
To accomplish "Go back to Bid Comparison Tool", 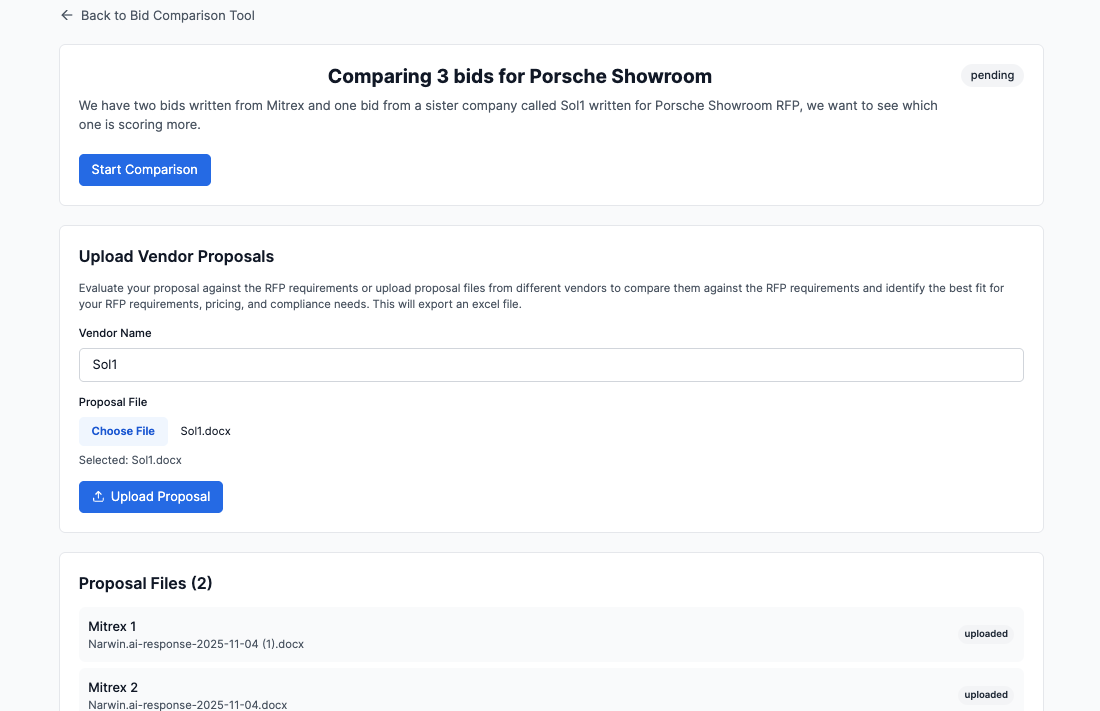I will 167,16.
